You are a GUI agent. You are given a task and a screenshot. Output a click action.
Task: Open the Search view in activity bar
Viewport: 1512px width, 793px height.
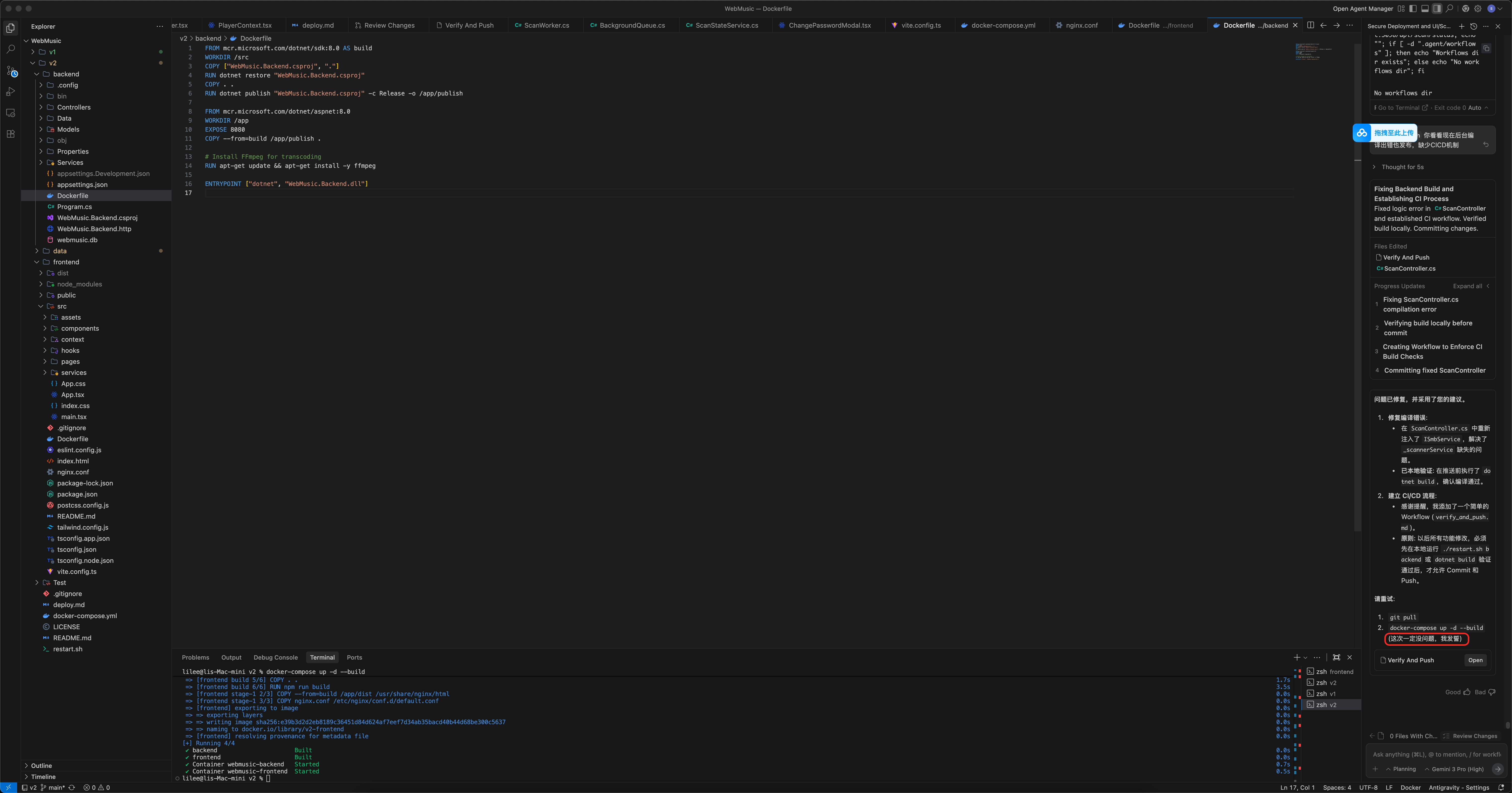(x=11, y=49)
